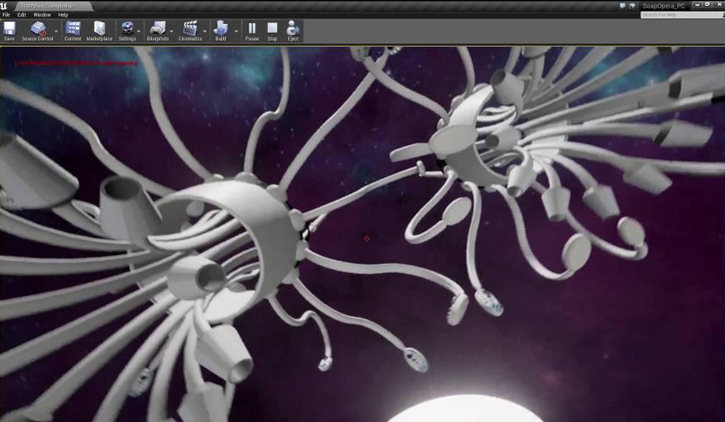Click the Build button
This screenshot has height=422, width=725.
pos(221,31)
